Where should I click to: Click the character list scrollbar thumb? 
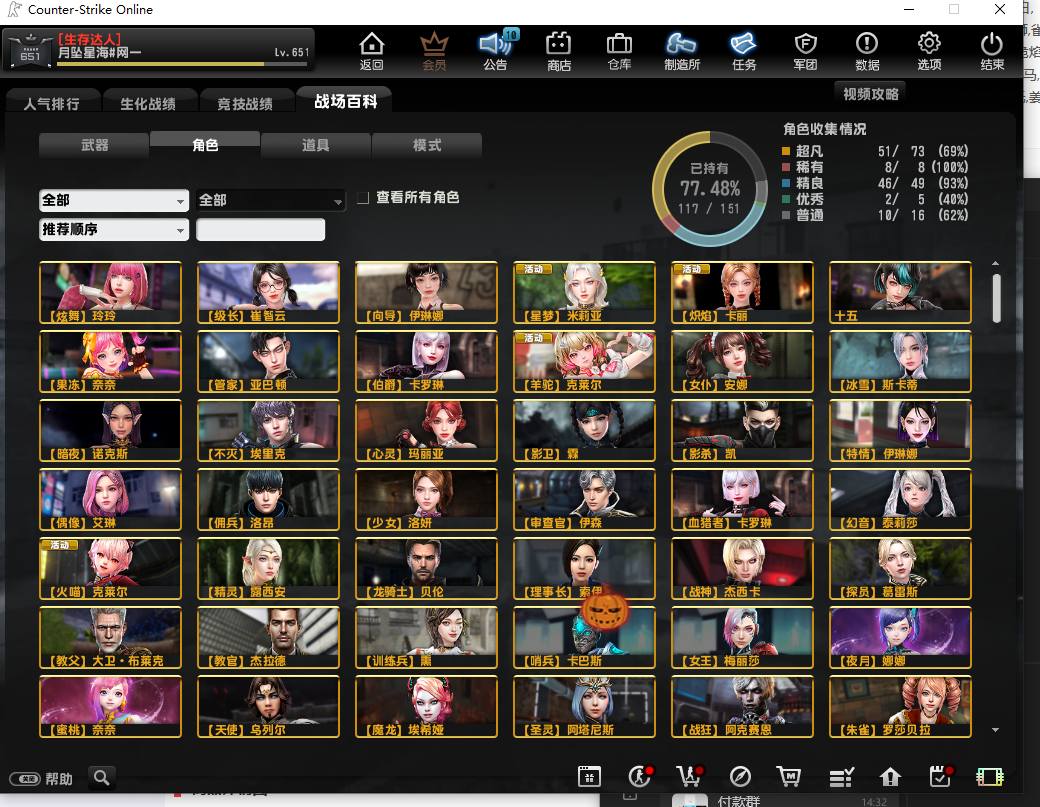[x=996, y=298]
